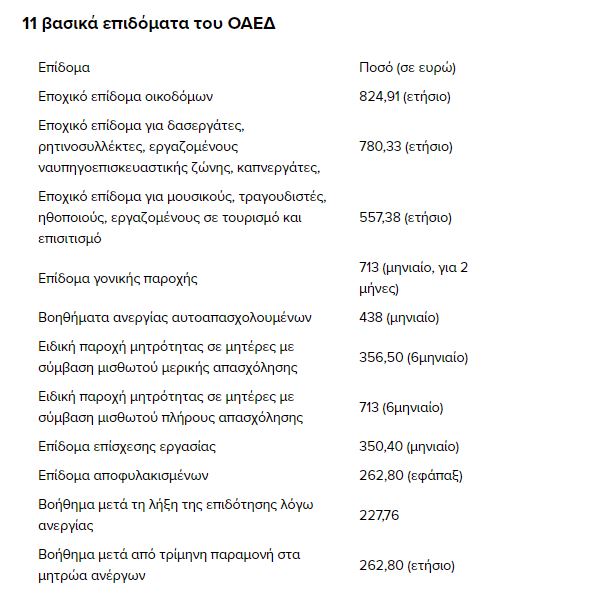This screenshot has width=598, height=598.
Task: Click the amount '438 (μηνιαίο)'
Action: click(399, 318)
